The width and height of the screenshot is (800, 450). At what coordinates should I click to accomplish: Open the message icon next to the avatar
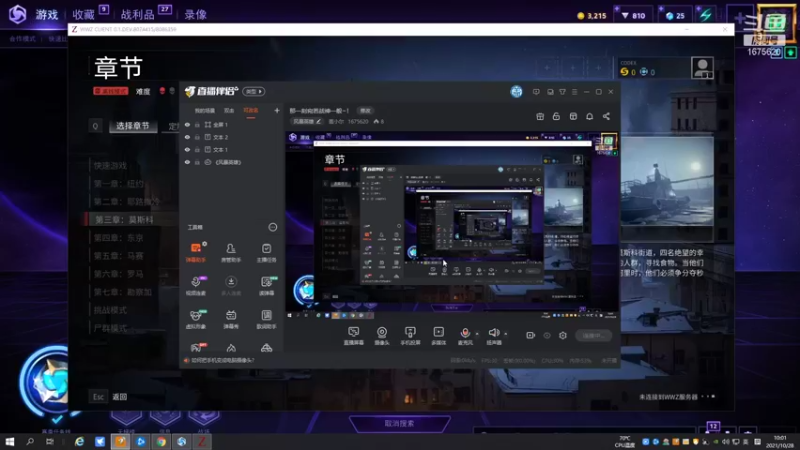tap(536, 92)
